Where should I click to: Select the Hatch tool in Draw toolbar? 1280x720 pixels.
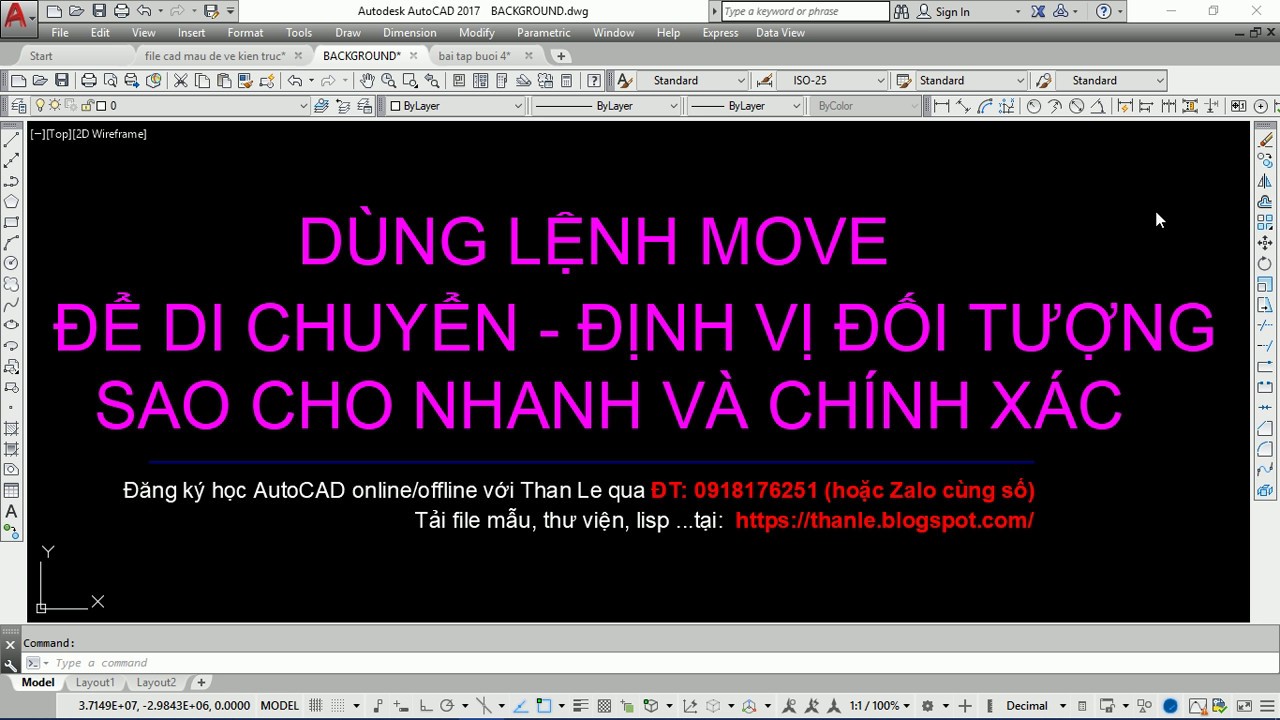pyautogui.click(x=12, y=428)
